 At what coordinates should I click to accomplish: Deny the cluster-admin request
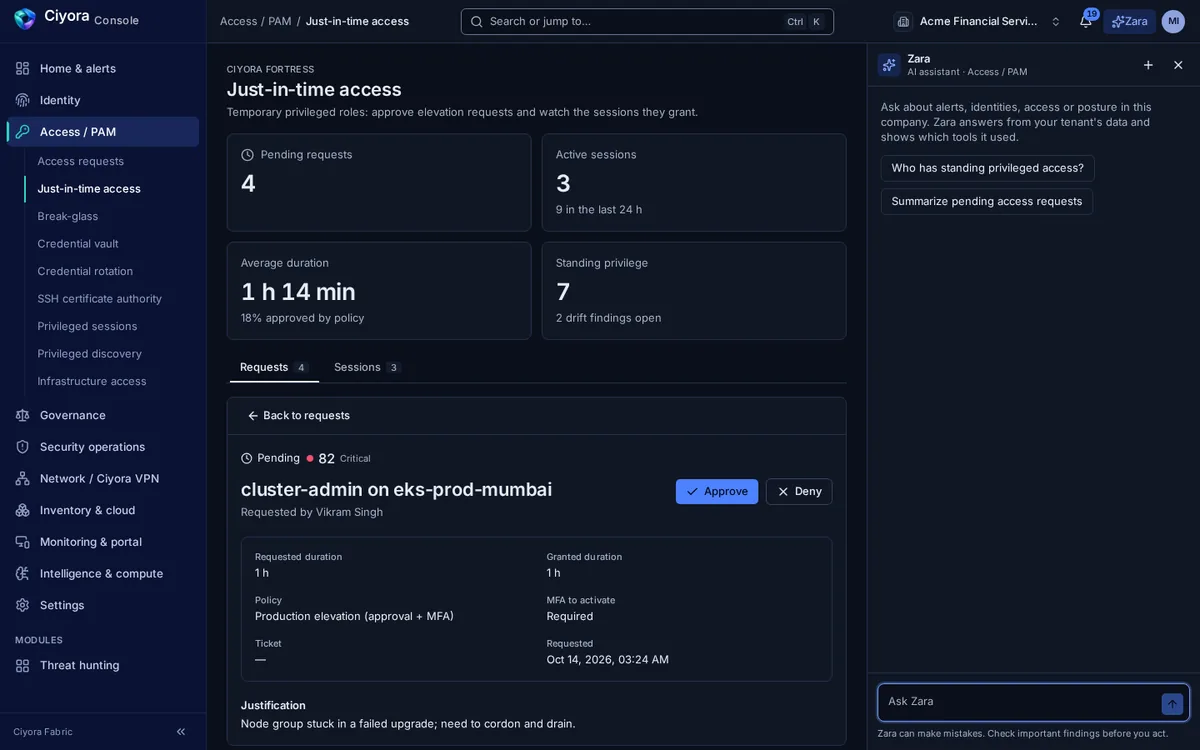click(799, 492)
